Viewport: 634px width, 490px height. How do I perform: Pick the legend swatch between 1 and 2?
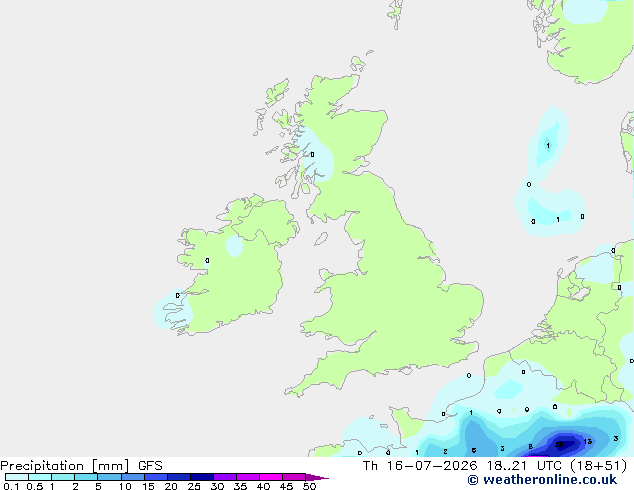(x=63, y=477)
